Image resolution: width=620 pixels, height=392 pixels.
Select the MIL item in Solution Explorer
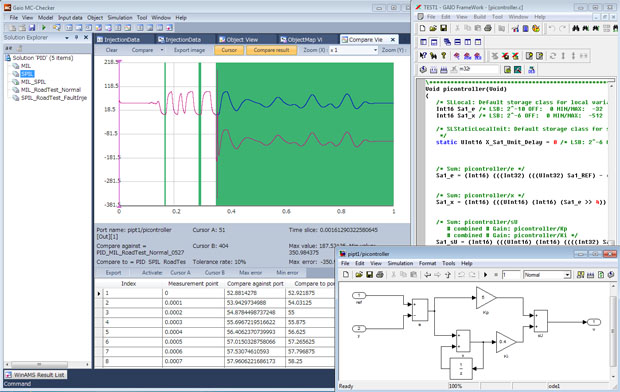(x=26, y=66)
